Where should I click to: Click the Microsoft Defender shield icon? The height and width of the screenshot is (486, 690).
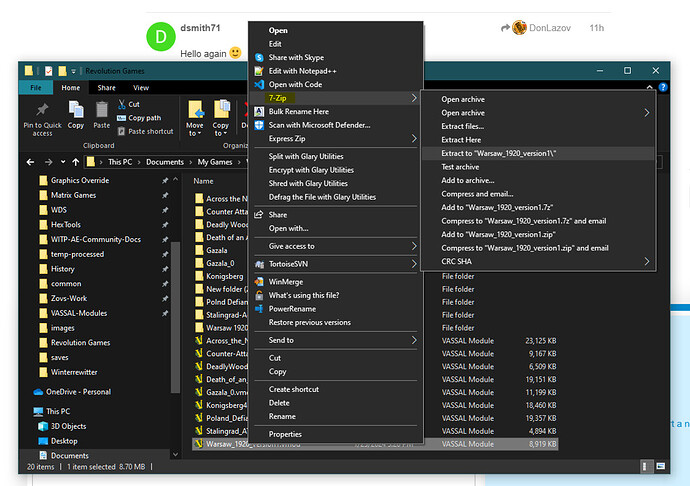pyautogui.click(x=259, y=125)
